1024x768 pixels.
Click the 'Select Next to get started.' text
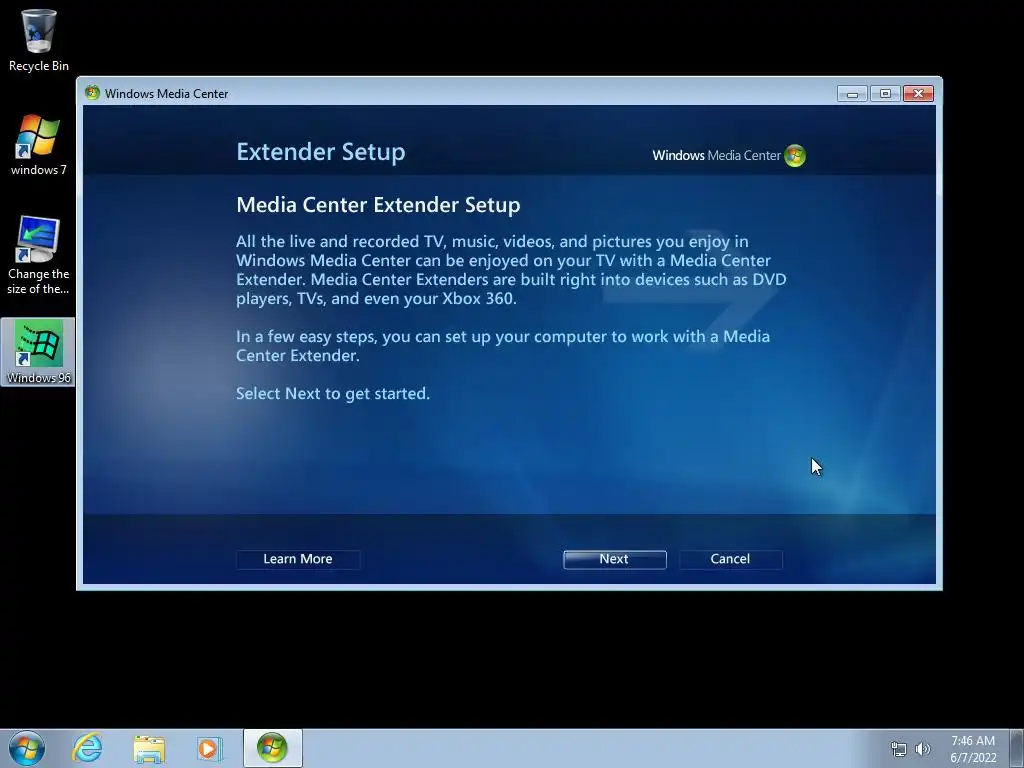pos(333,394)
